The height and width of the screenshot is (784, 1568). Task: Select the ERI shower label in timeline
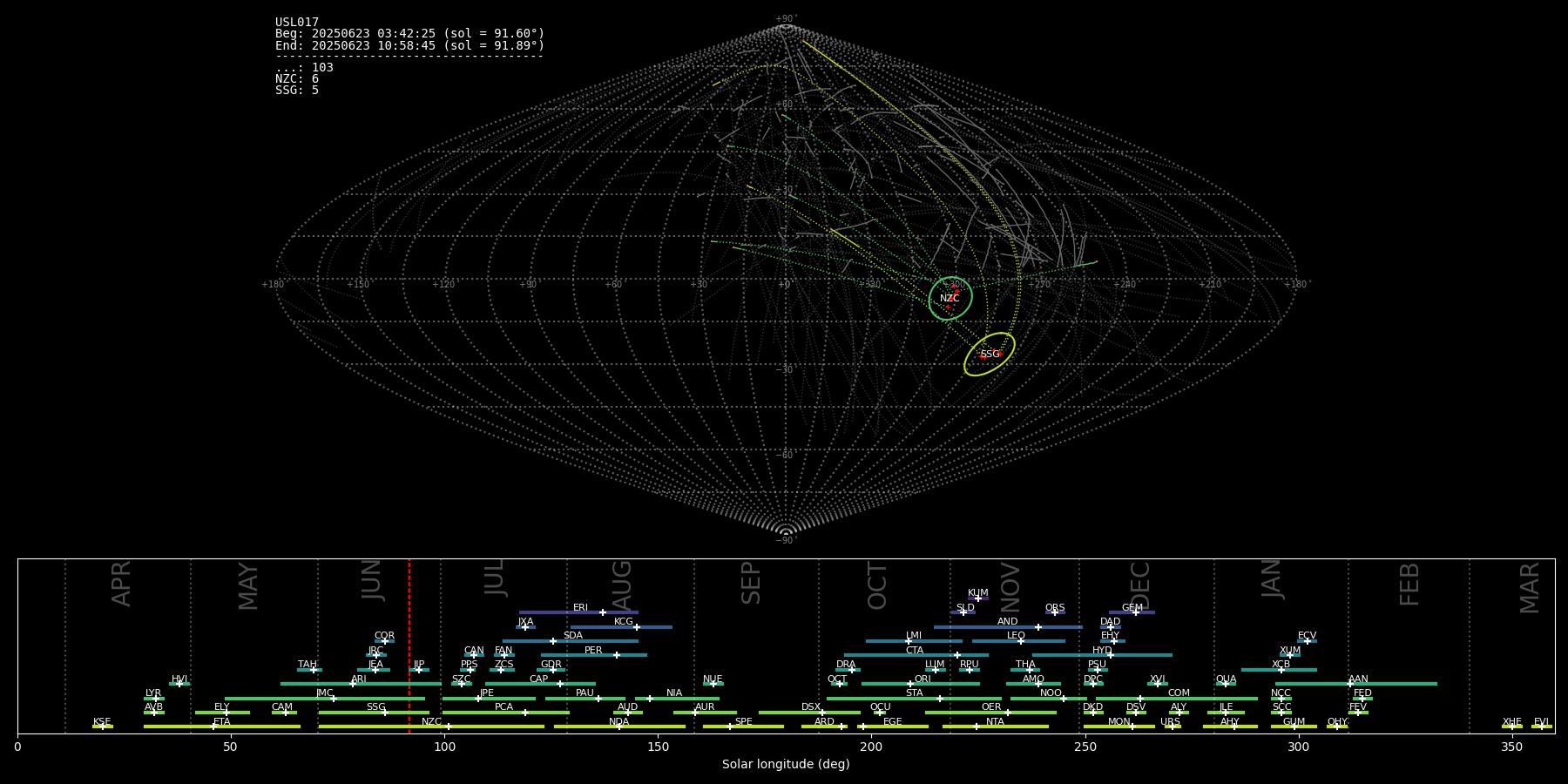580,607
